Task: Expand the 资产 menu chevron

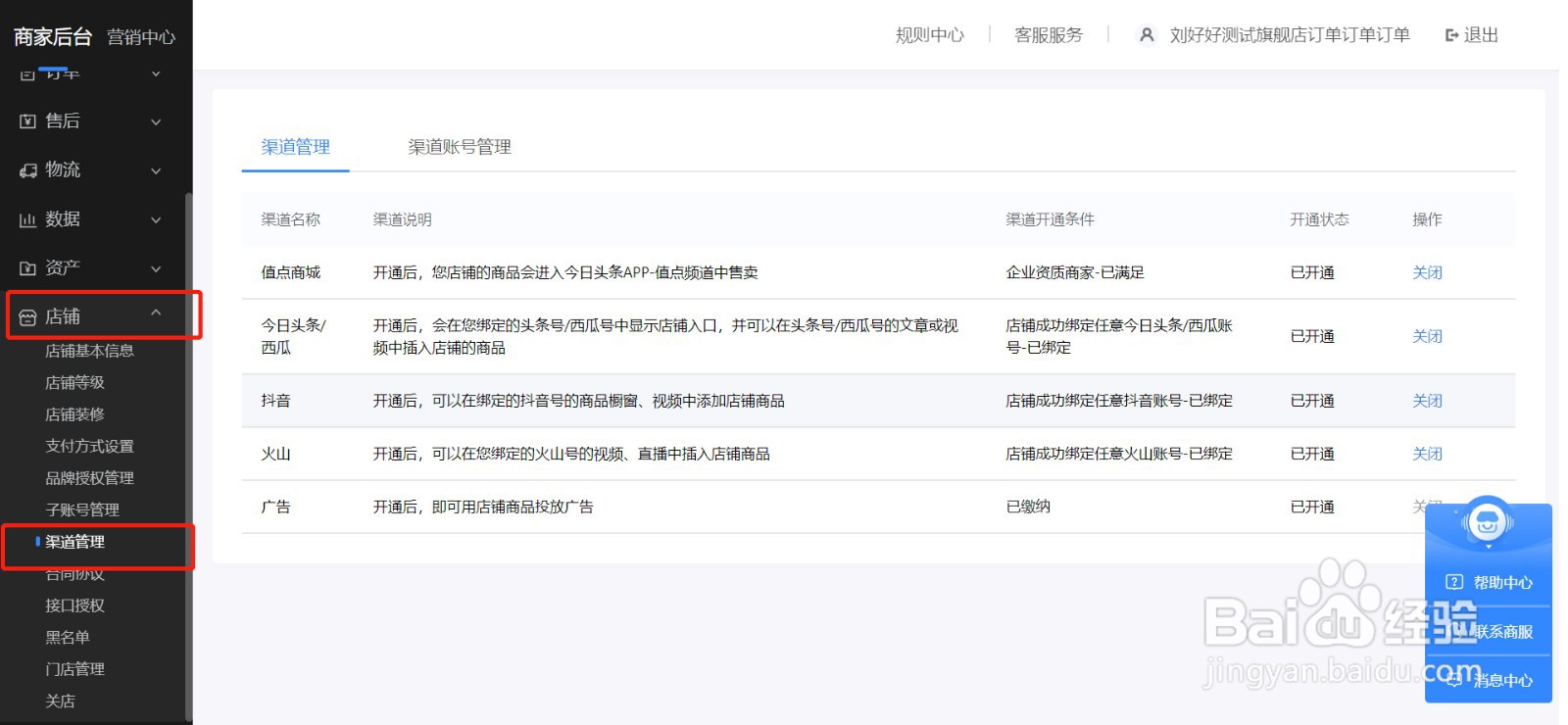Action: [x=156, y=268]
